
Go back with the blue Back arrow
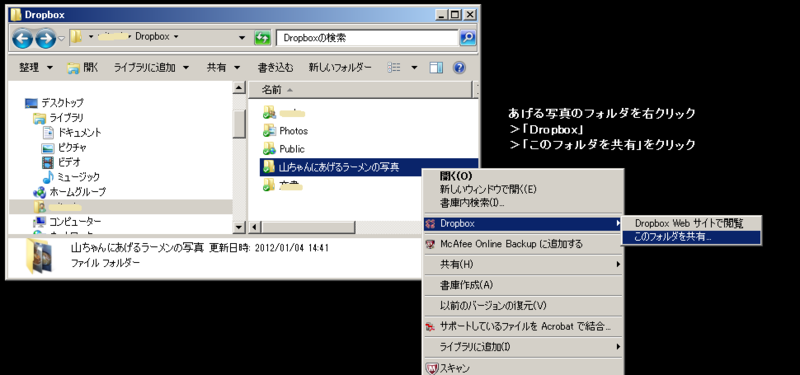pos(22,38)
